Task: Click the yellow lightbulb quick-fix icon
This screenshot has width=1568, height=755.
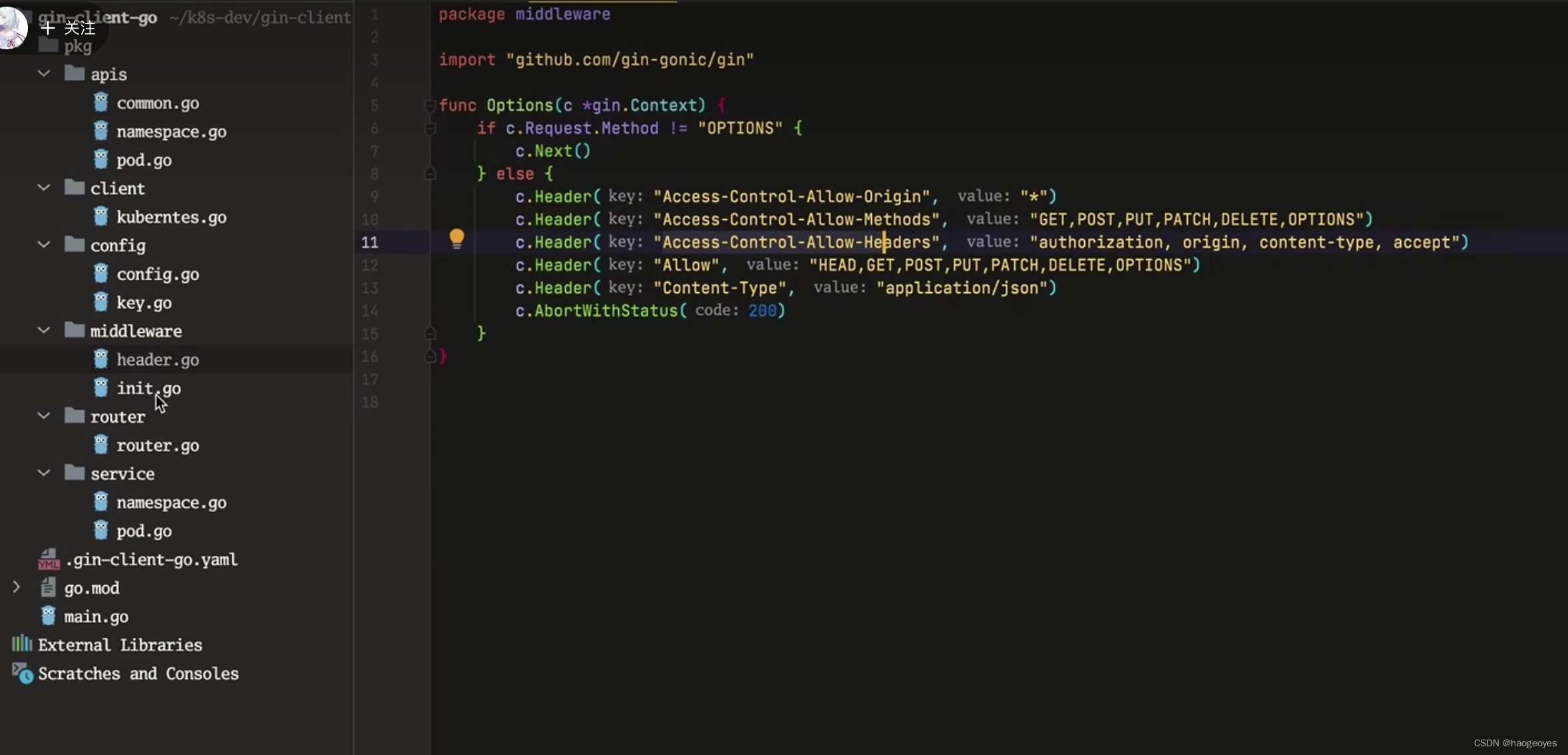Action: [x=457, y=238]
